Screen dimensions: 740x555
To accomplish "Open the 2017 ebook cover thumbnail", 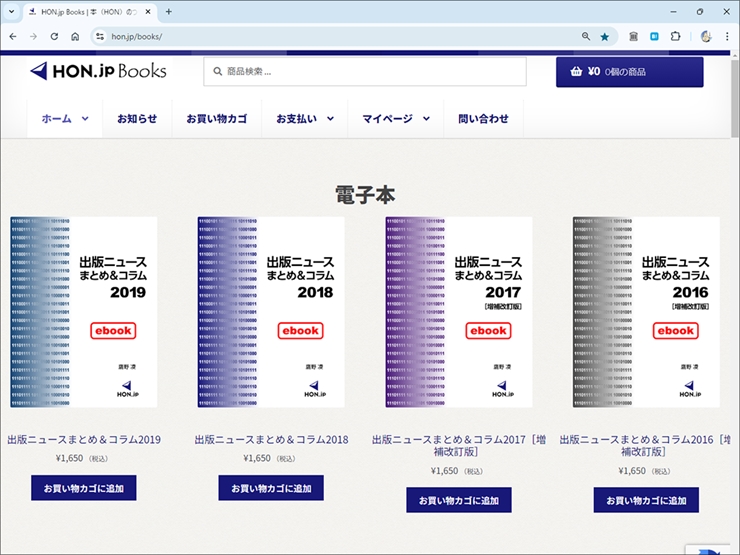I will point(459,312).
